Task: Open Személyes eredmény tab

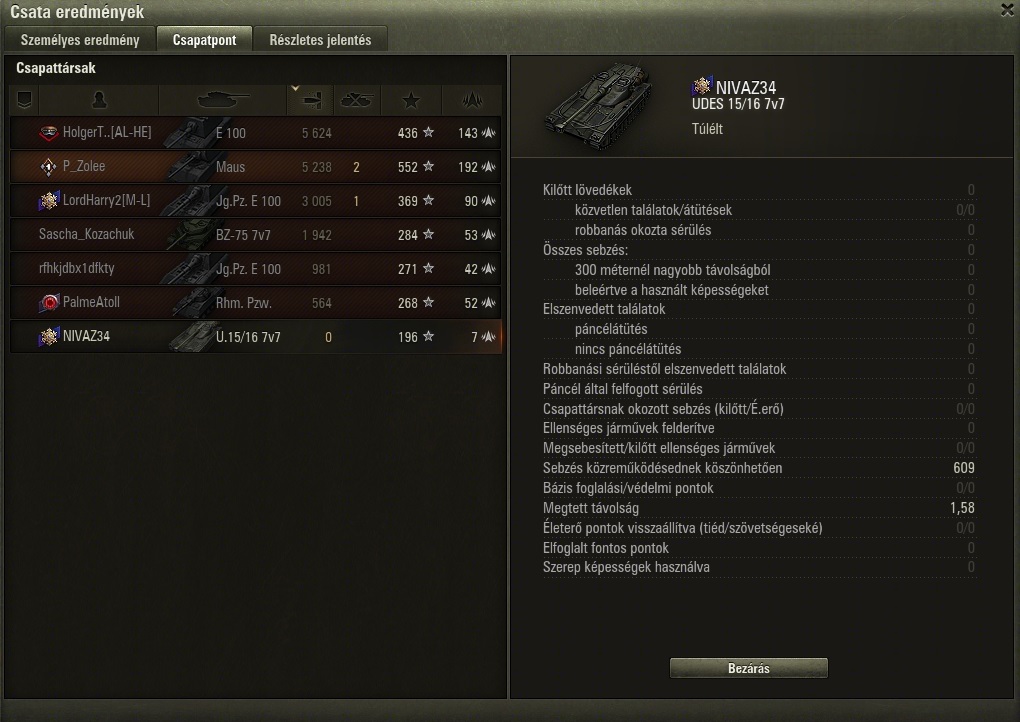Action: point(80,40)
